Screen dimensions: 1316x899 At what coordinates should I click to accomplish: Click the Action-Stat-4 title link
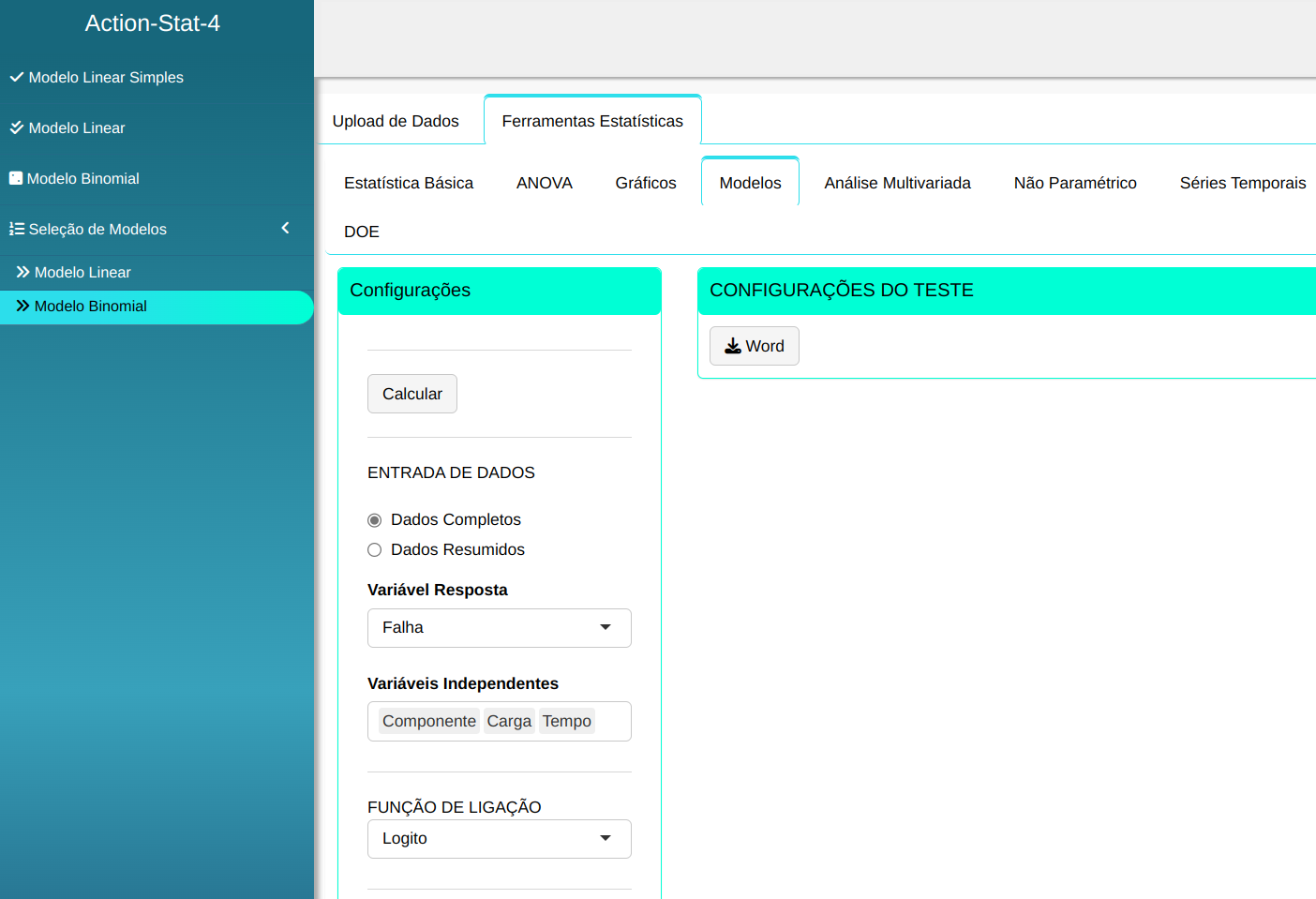click(153, 23)
